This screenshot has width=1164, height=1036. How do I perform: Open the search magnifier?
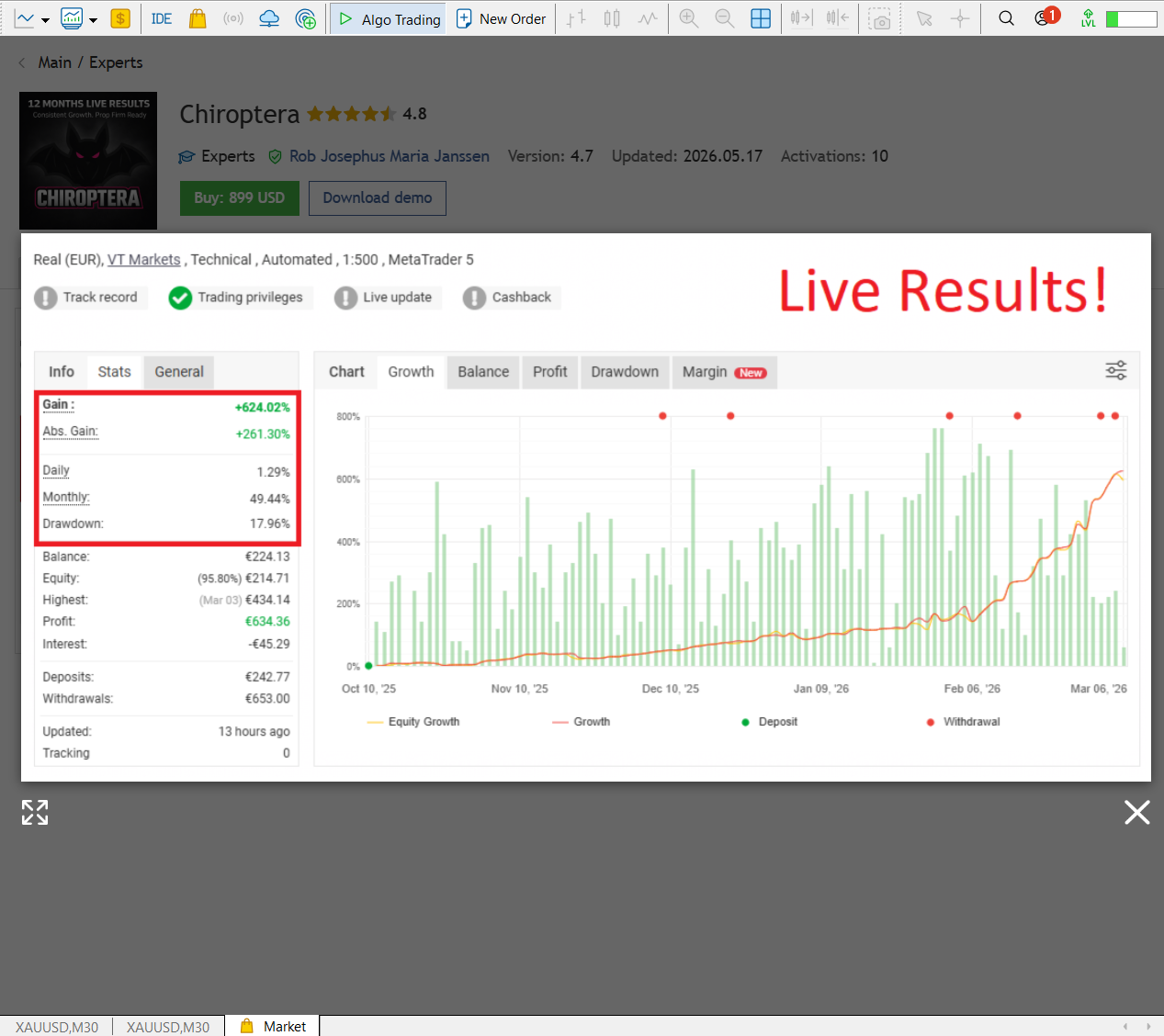point(1007,18)
